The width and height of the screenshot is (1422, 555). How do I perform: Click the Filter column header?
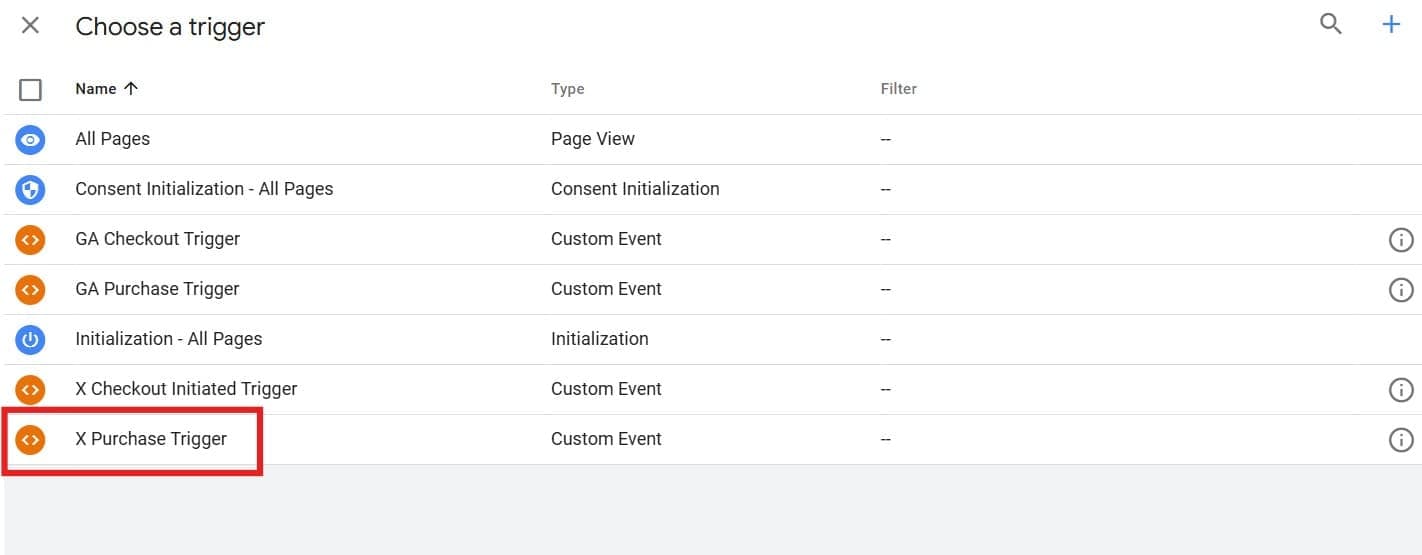pyautogui.click(x=898, y=89)
